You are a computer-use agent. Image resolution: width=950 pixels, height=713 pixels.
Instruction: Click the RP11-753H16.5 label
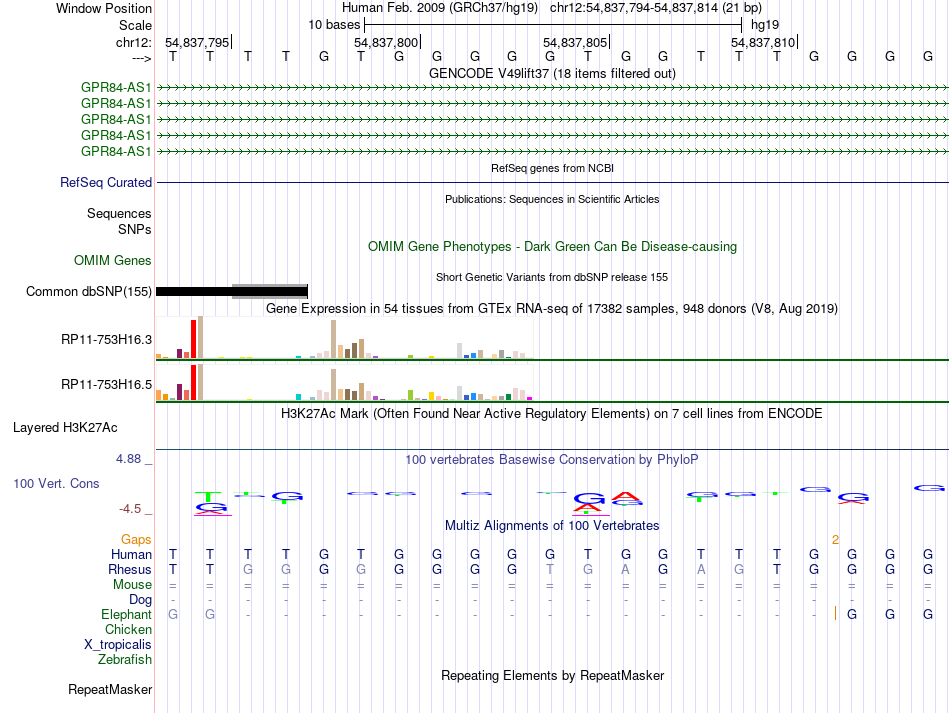[x=107, y=385]
